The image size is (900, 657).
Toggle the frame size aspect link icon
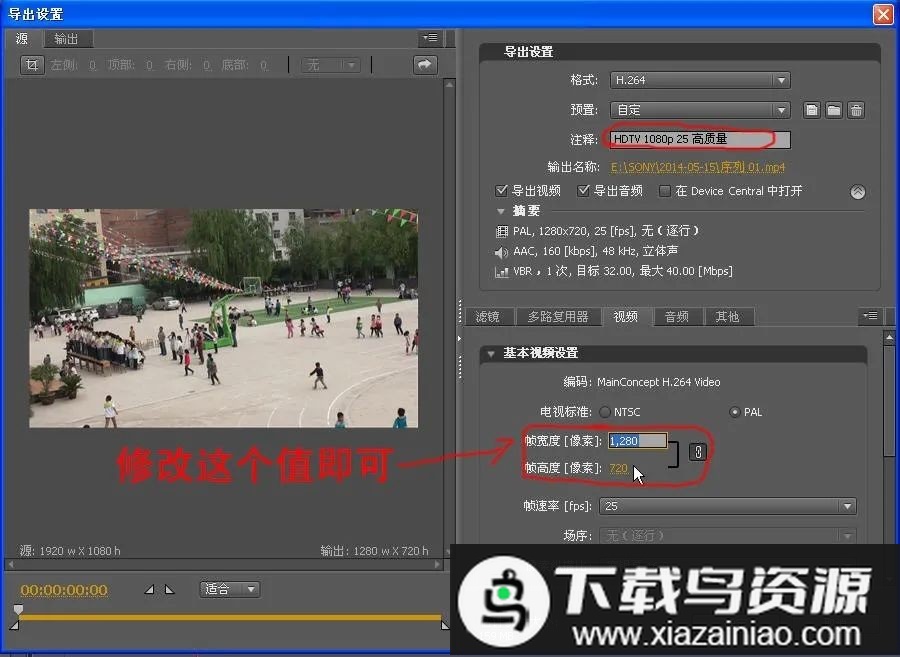point(698,452)
